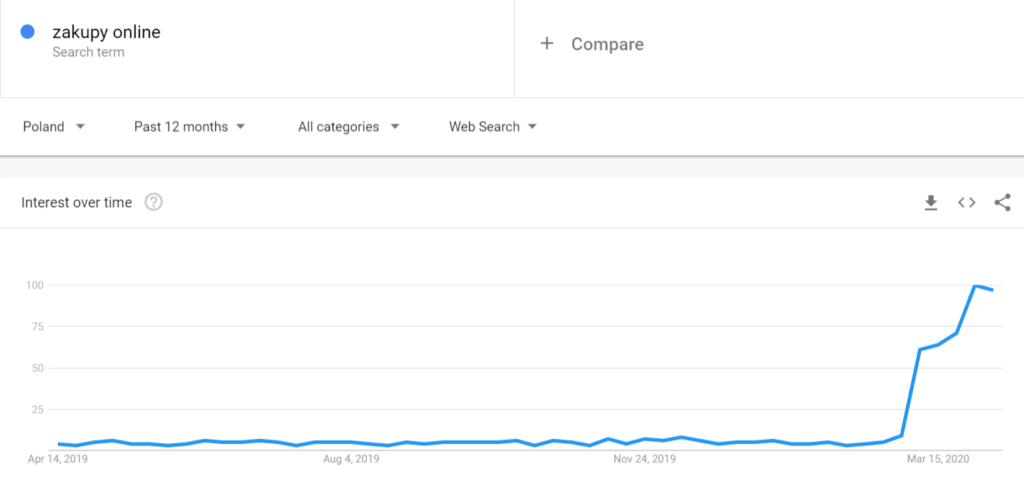This screenshot has height=491, width=1024.
Task: Click the Nov 24, 2019 axis label
Action: [645, 460]
